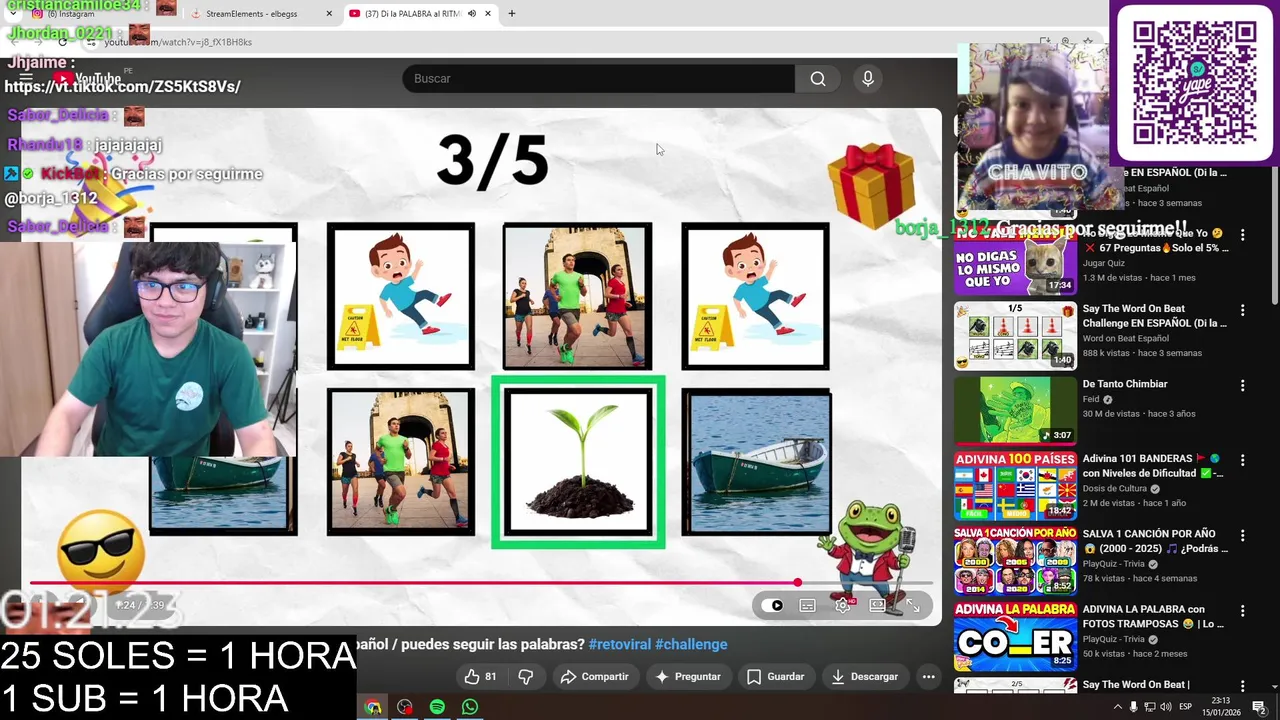Switch player to theater mode
Image resolution: width=1280 pixels, height=720 pixels.
point(878,605)
